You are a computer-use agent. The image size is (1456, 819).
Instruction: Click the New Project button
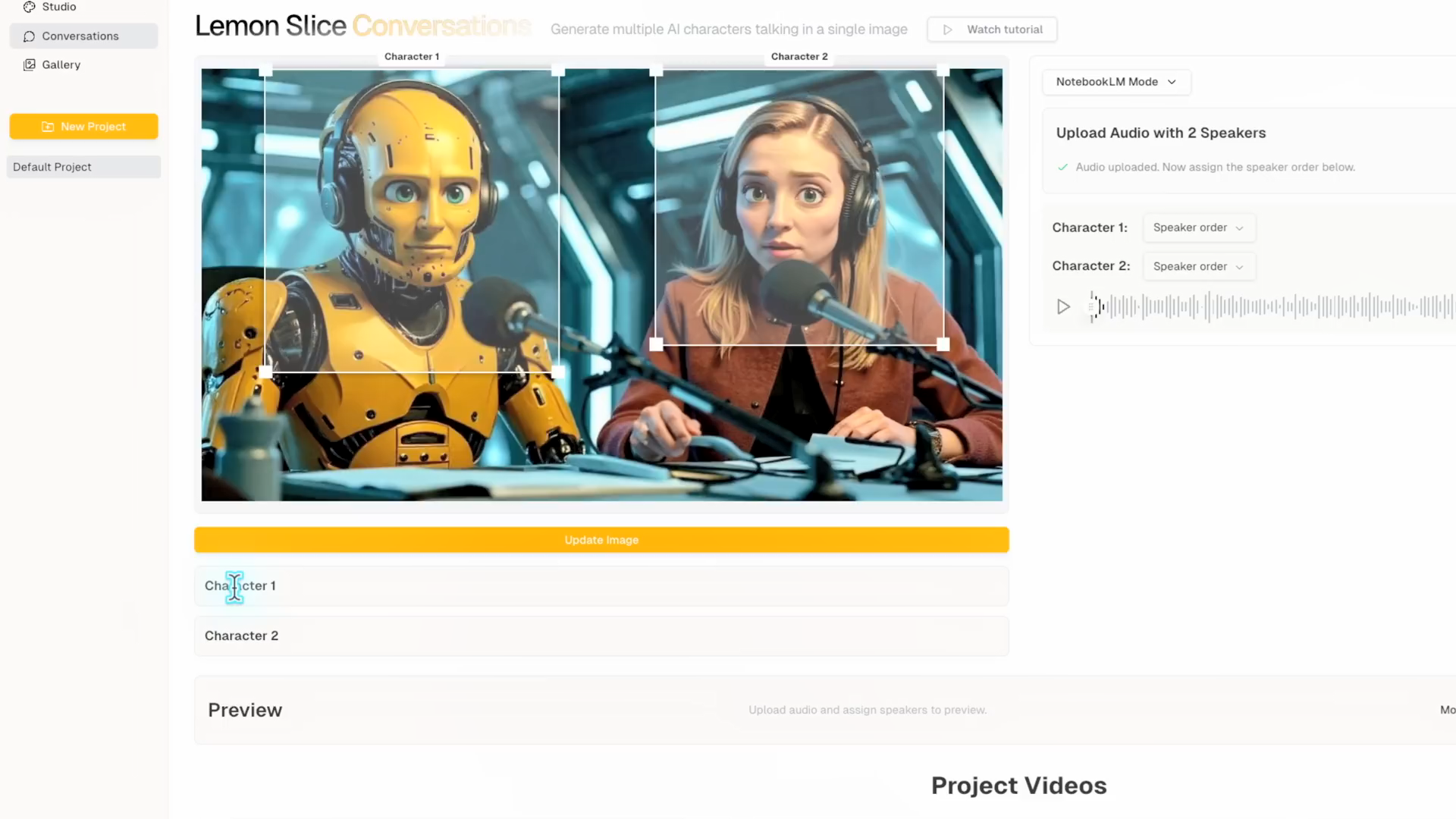(x=83, y=127)
